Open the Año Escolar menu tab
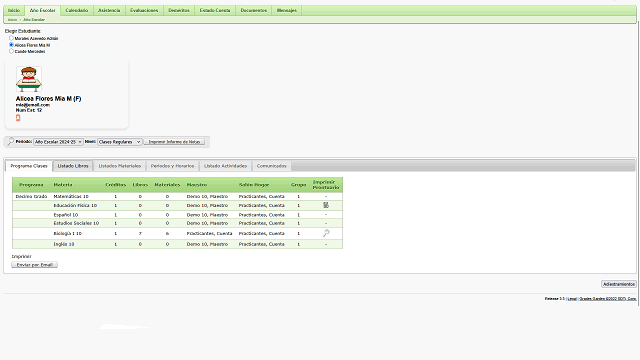Image resolution: width=640 pixels, height=360 pixels. pos(42,10)
